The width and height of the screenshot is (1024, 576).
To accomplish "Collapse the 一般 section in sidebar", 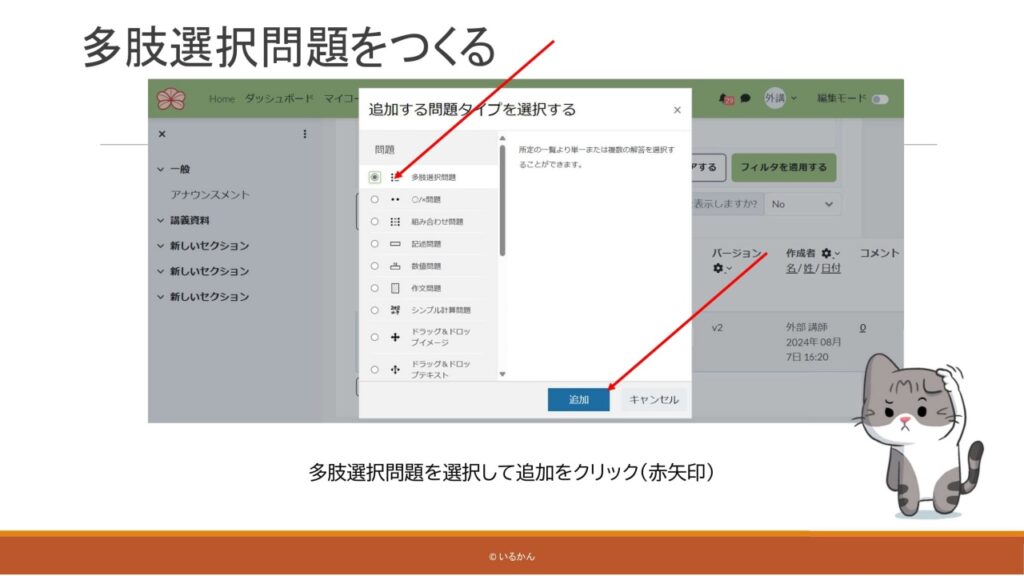I will 162,170.
